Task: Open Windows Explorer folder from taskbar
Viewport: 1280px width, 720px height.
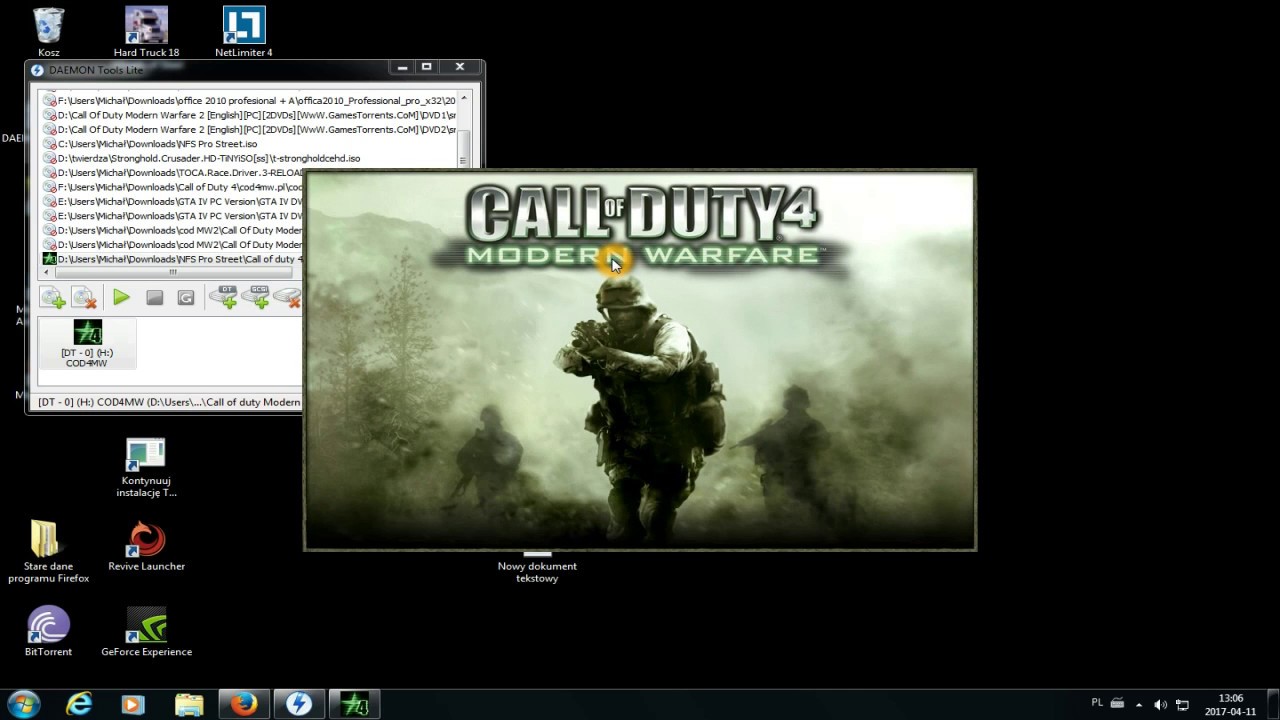Action: pyautogui.click(x=189, y=704)
